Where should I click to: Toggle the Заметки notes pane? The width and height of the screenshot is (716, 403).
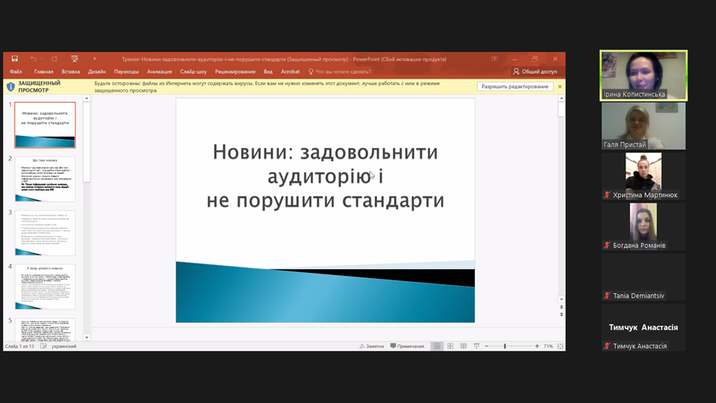click(371, 346)
